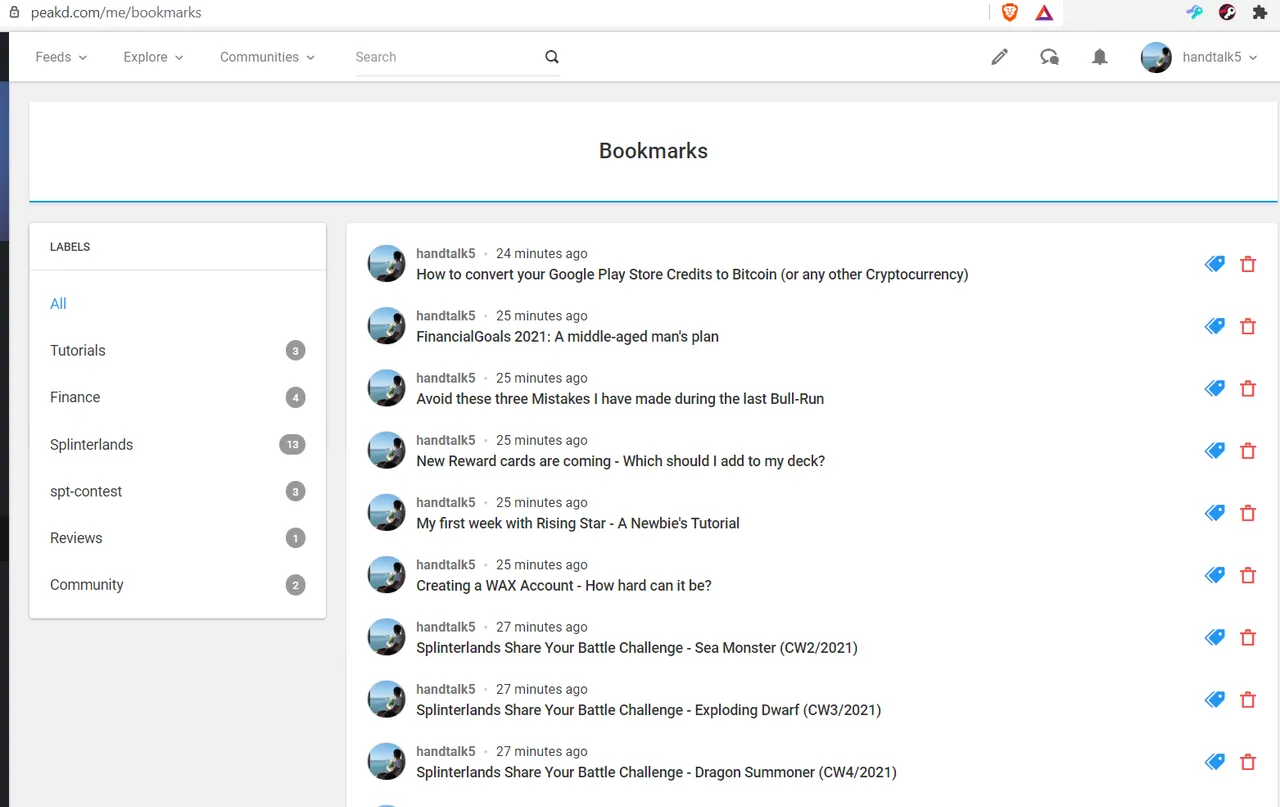The height and width of the screenshot is (807, 1280).
Task: Delete the FinancialGoals 2021 bookmark
Action: coord(1248,326)
